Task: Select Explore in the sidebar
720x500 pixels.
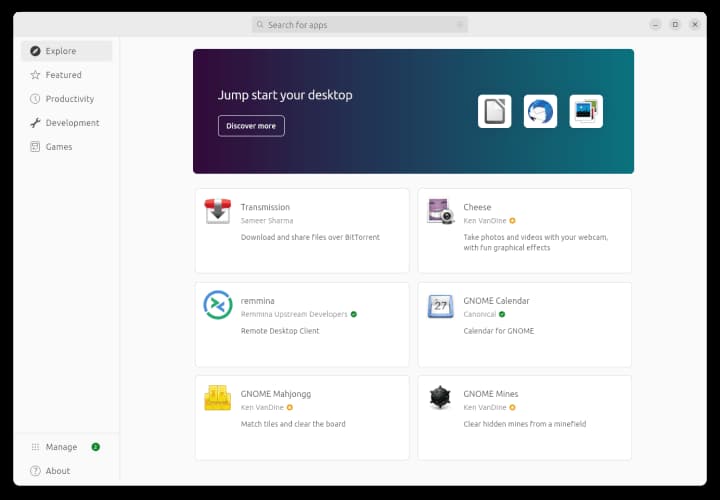Action: [60, 51]
